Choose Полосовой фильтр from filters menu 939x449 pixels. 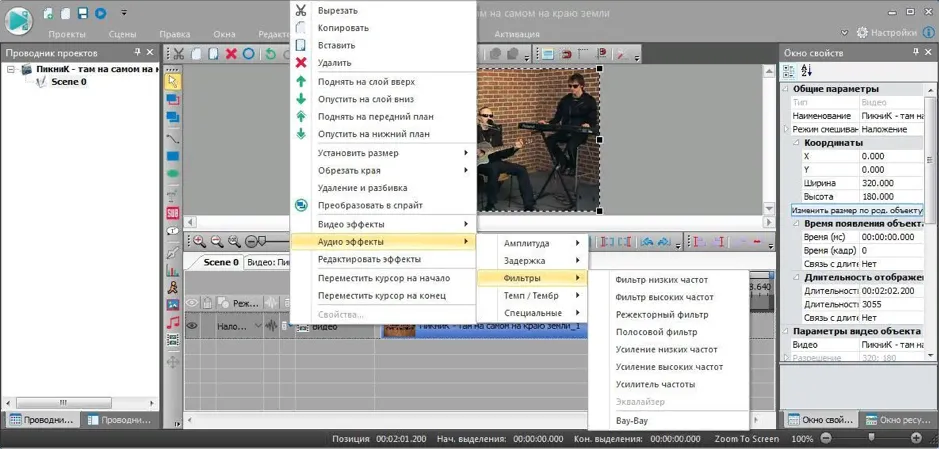[669, 332]
